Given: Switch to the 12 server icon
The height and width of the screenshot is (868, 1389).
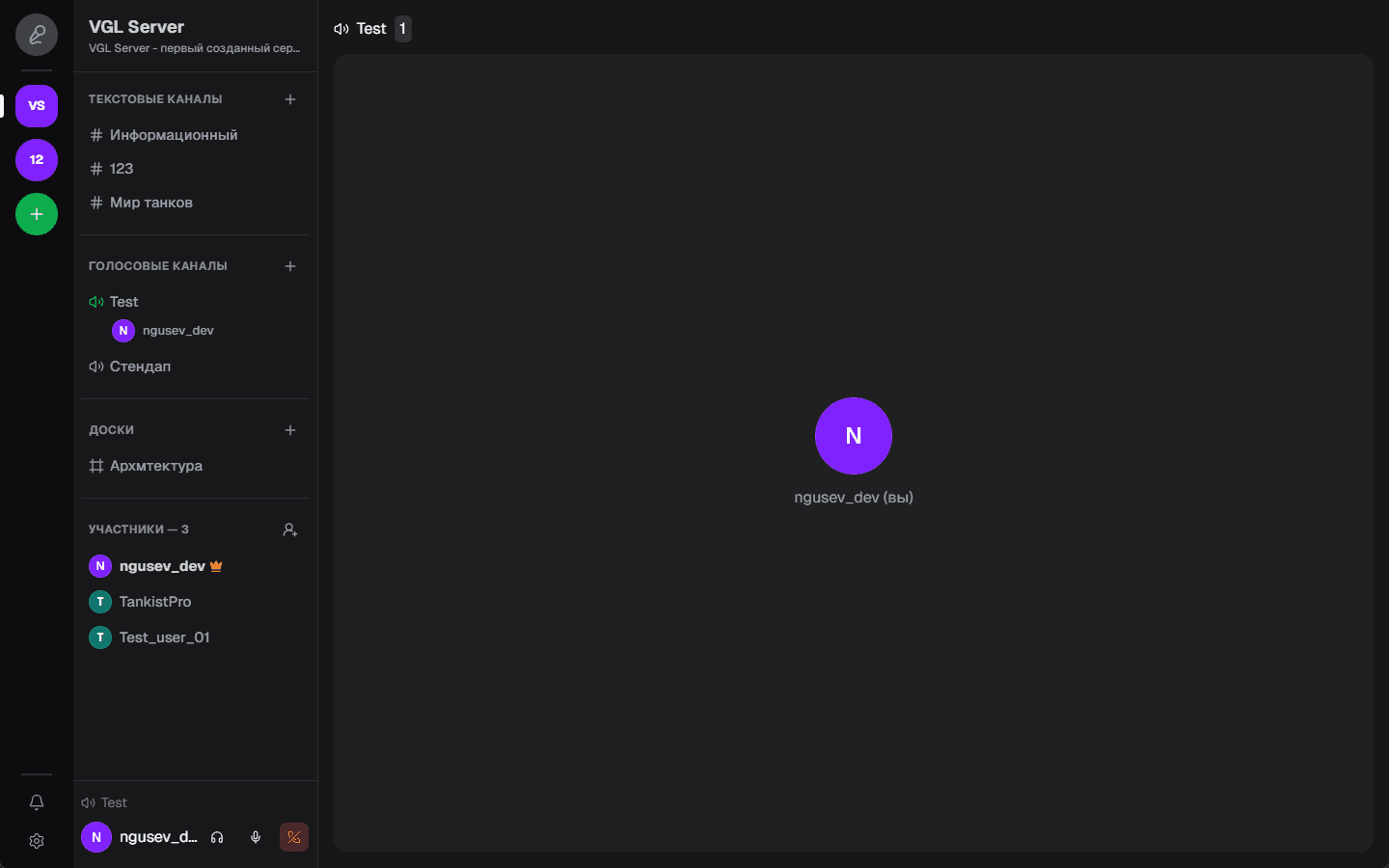Looking at the screenshot, I should click(x=37, y=160).
